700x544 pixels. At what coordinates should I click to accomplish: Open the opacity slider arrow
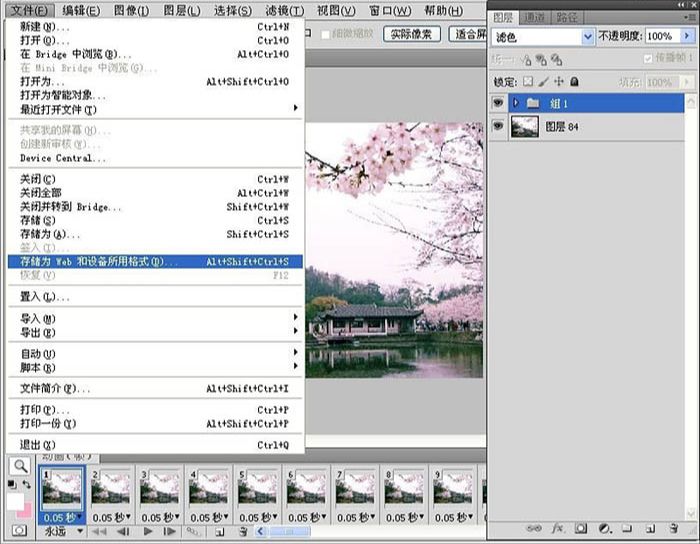click(x=688, y=36)
